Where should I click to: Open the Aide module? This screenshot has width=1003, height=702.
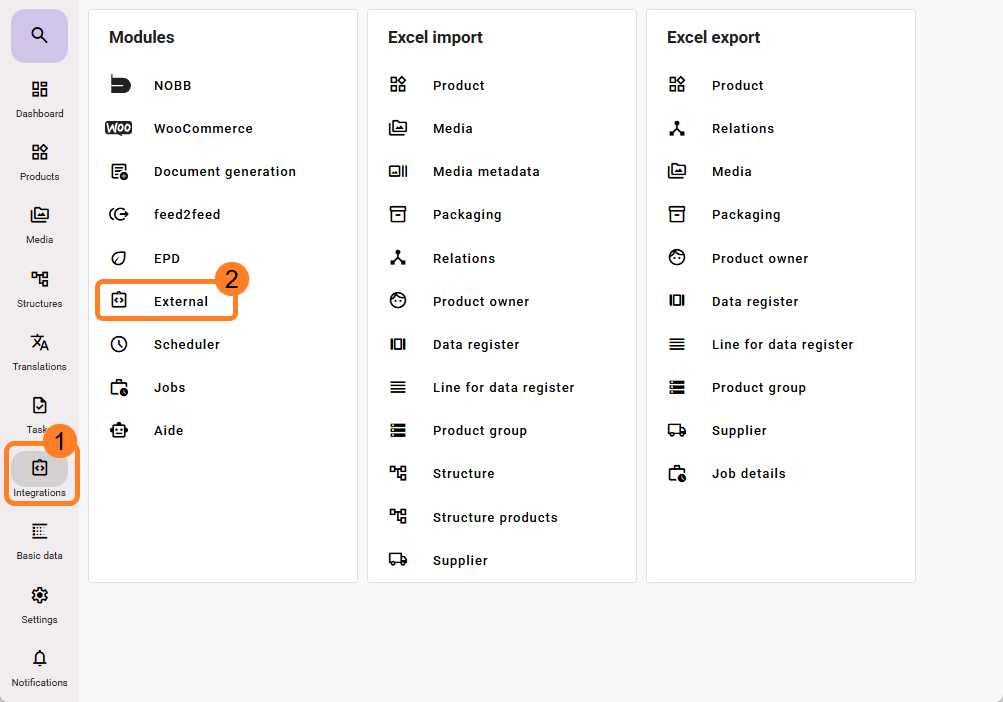(168, 431)
